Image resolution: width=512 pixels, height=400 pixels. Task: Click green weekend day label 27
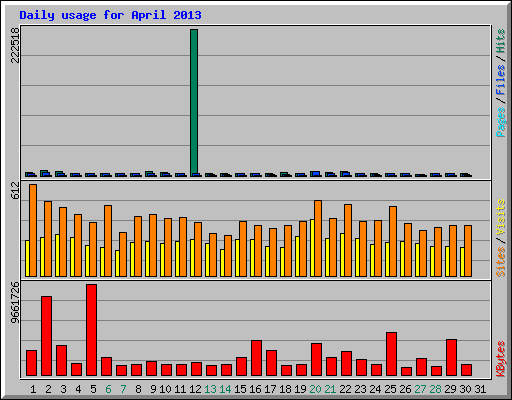[x=420, y=389]
